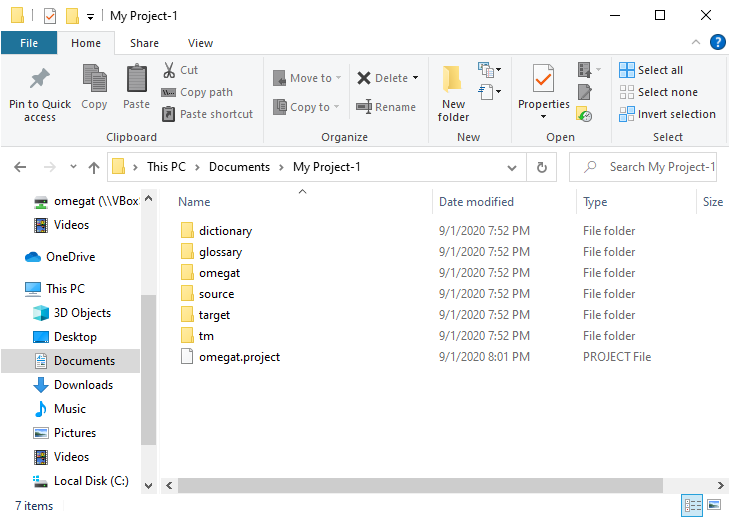Open the New item dropdown

click(x=489, y=70)
